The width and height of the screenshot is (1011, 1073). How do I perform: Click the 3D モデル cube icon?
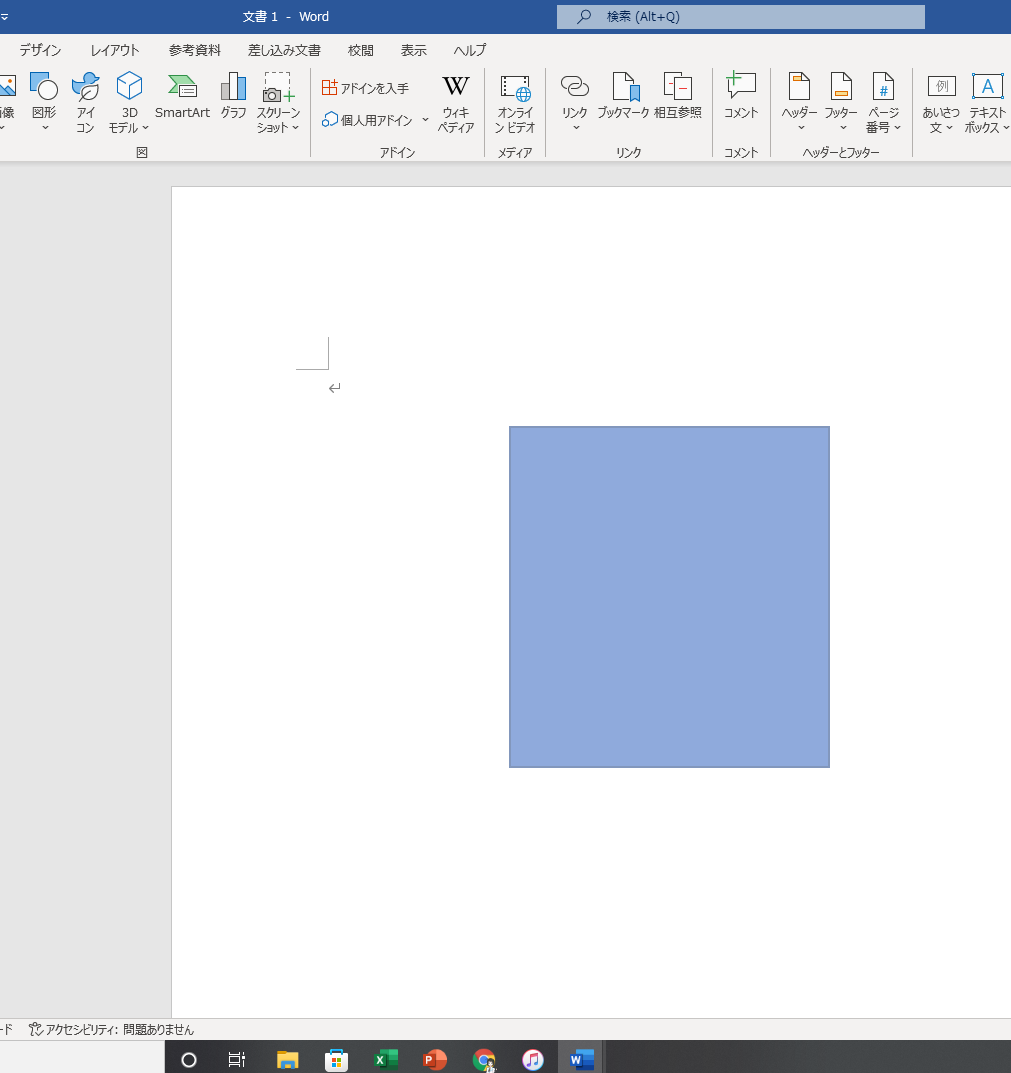coord(129,87)
